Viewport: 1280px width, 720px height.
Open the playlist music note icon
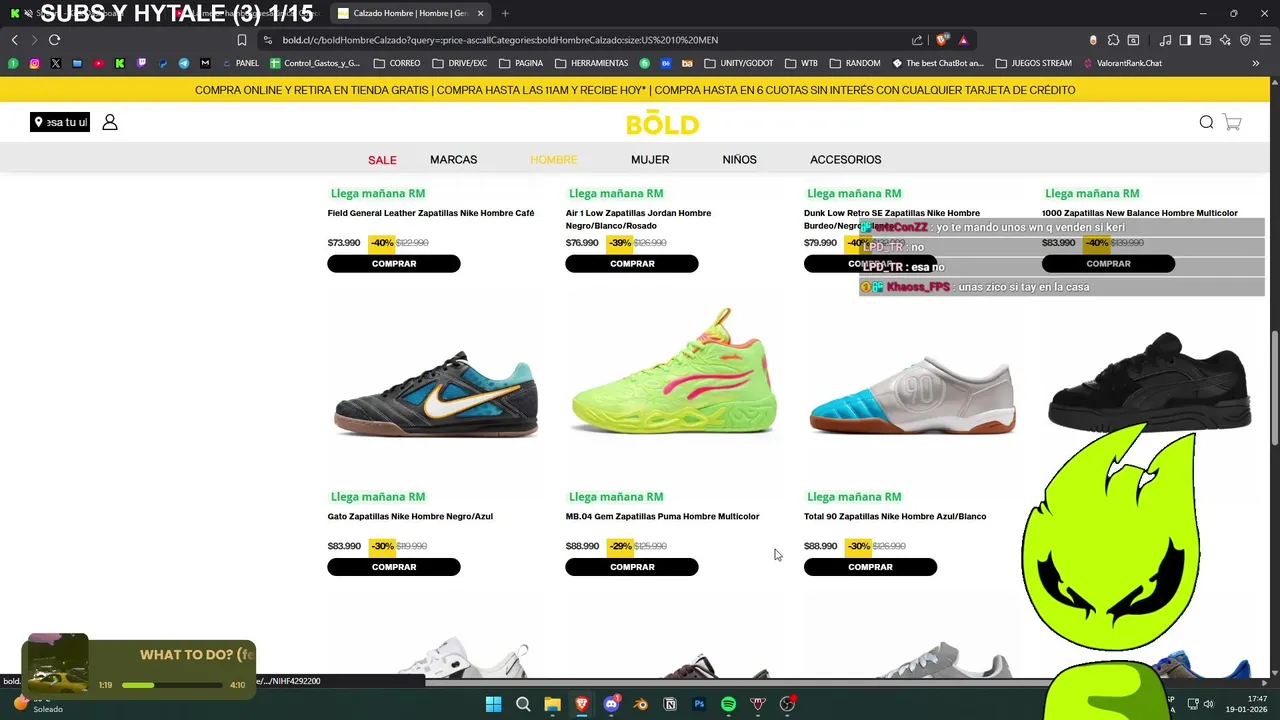(x=1166, y=40)
